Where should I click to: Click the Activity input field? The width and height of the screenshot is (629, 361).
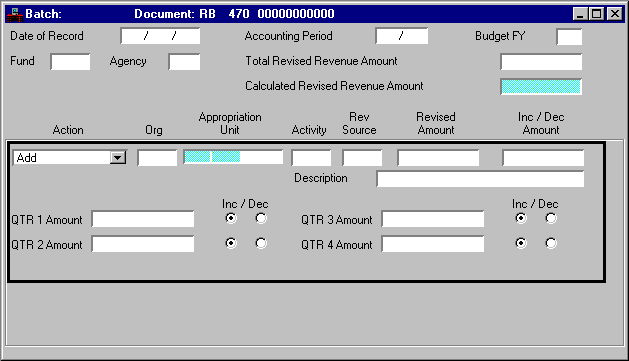[x=311, y=158]
